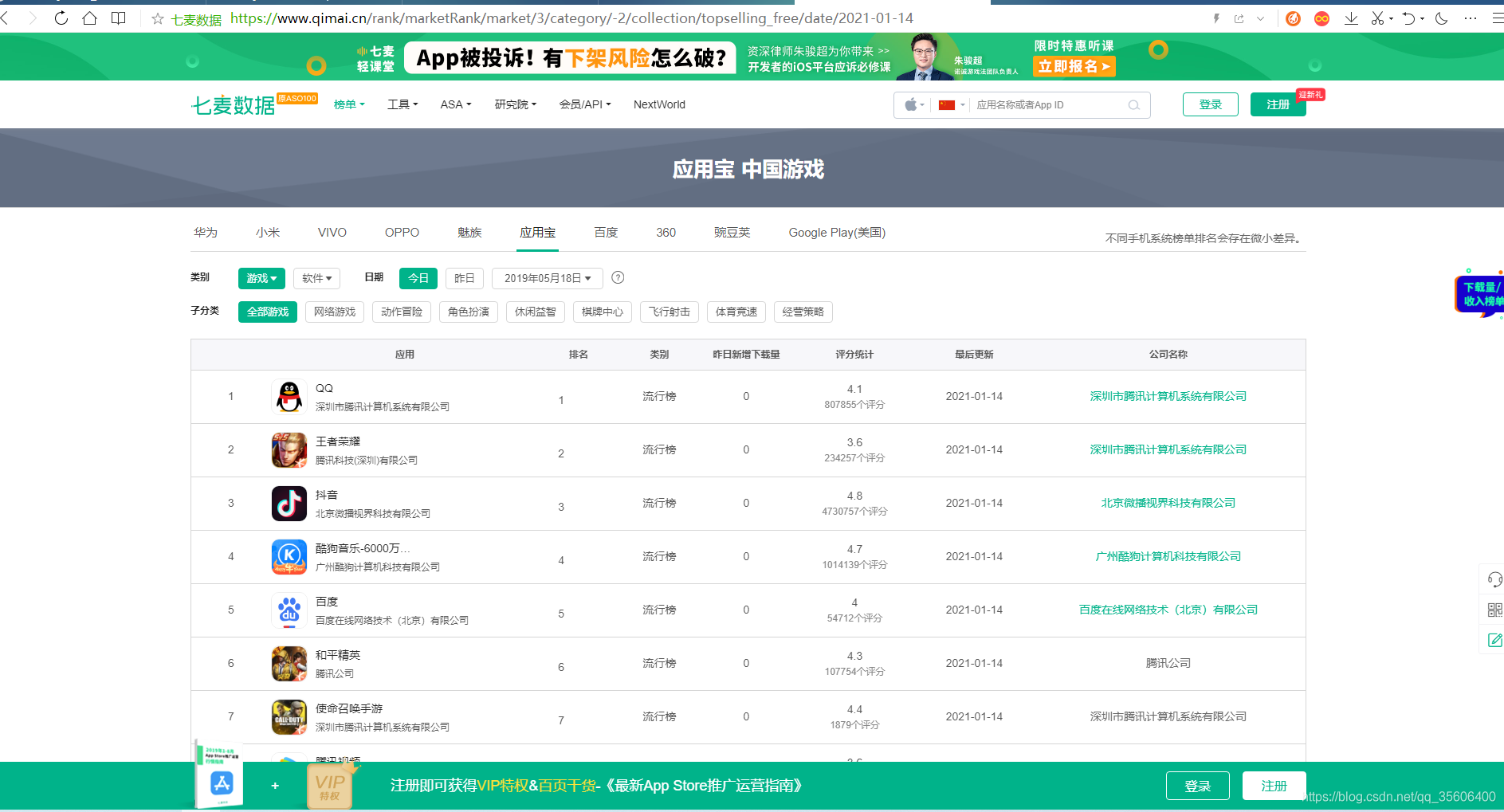Image resolution: width=1504 pixels, height=812 pixels.
Task: Click the QR code sidebar icon
Action: pyautogui.click(x=1494, y=610)
